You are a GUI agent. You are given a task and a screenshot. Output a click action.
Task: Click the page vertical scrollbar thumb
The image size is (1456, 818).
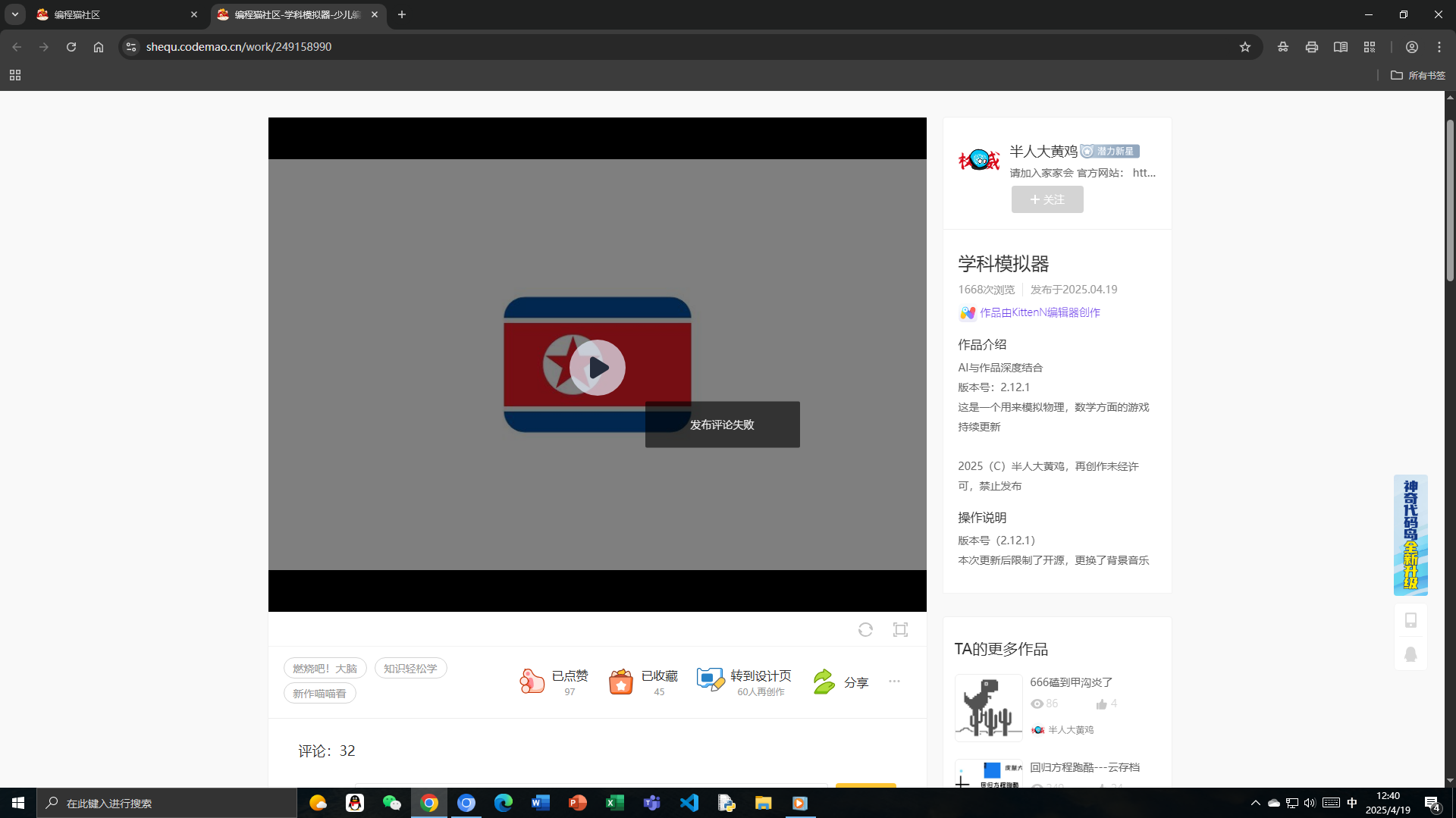pos(1450,200)
